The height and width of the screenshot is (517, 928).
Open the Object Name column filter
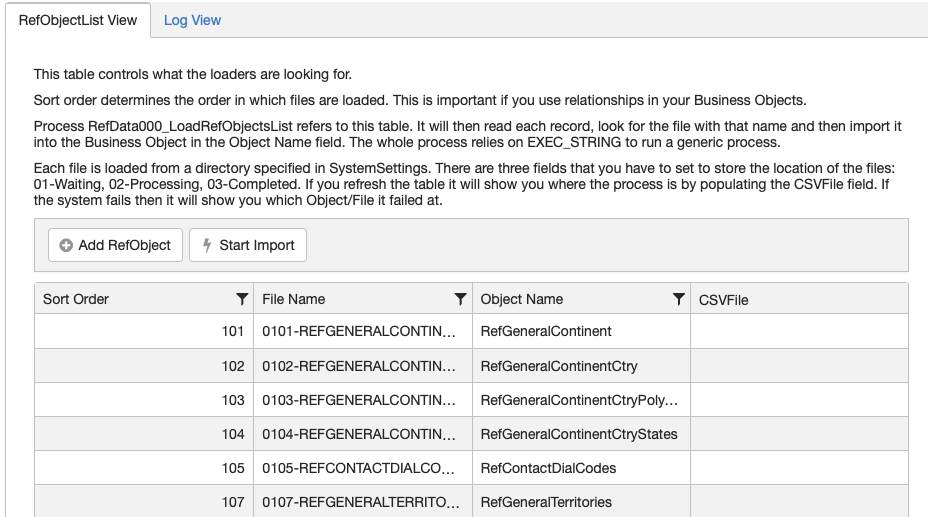tap(679, 299)
